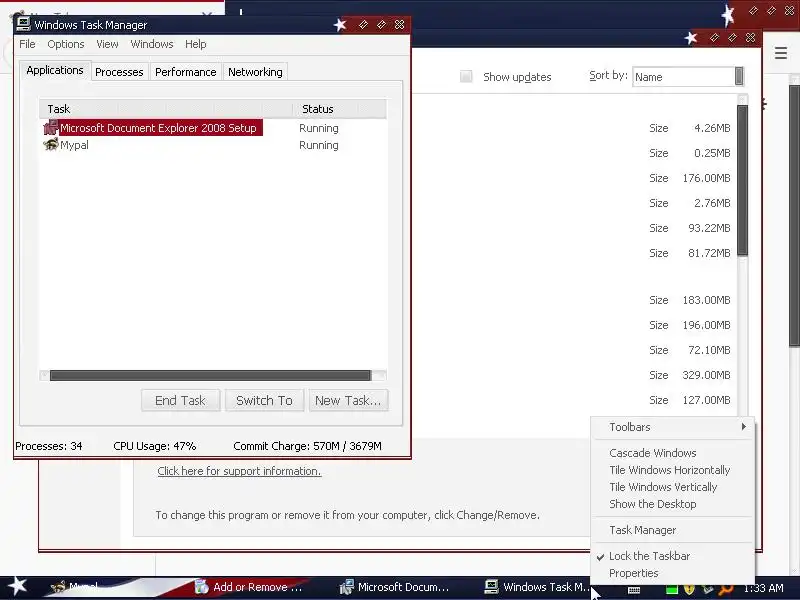Toggle the Show updates checkbox
Viewport: 800px width, 600px height.
pos(466,77)
